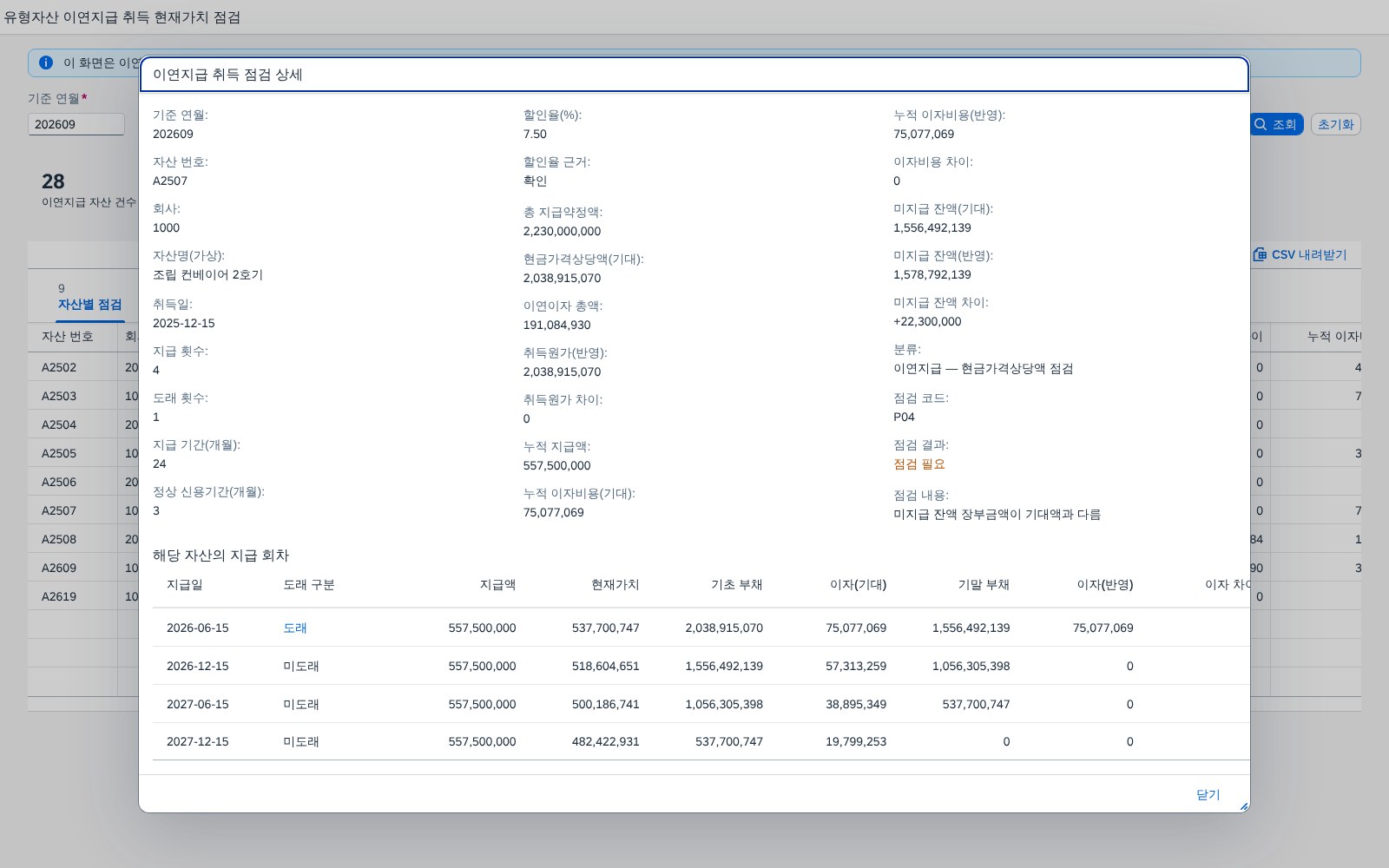Screen dimensions: 1389x868
Task: Select the 2026-12-15 payment row date
Action: (198, 666)
